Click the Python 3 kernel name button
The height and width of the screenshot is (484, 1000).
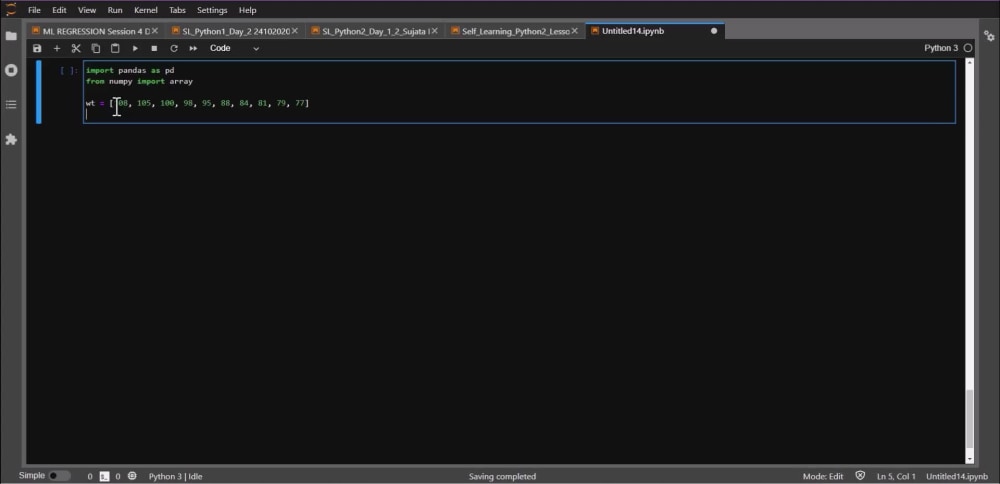tap(941, 48)
